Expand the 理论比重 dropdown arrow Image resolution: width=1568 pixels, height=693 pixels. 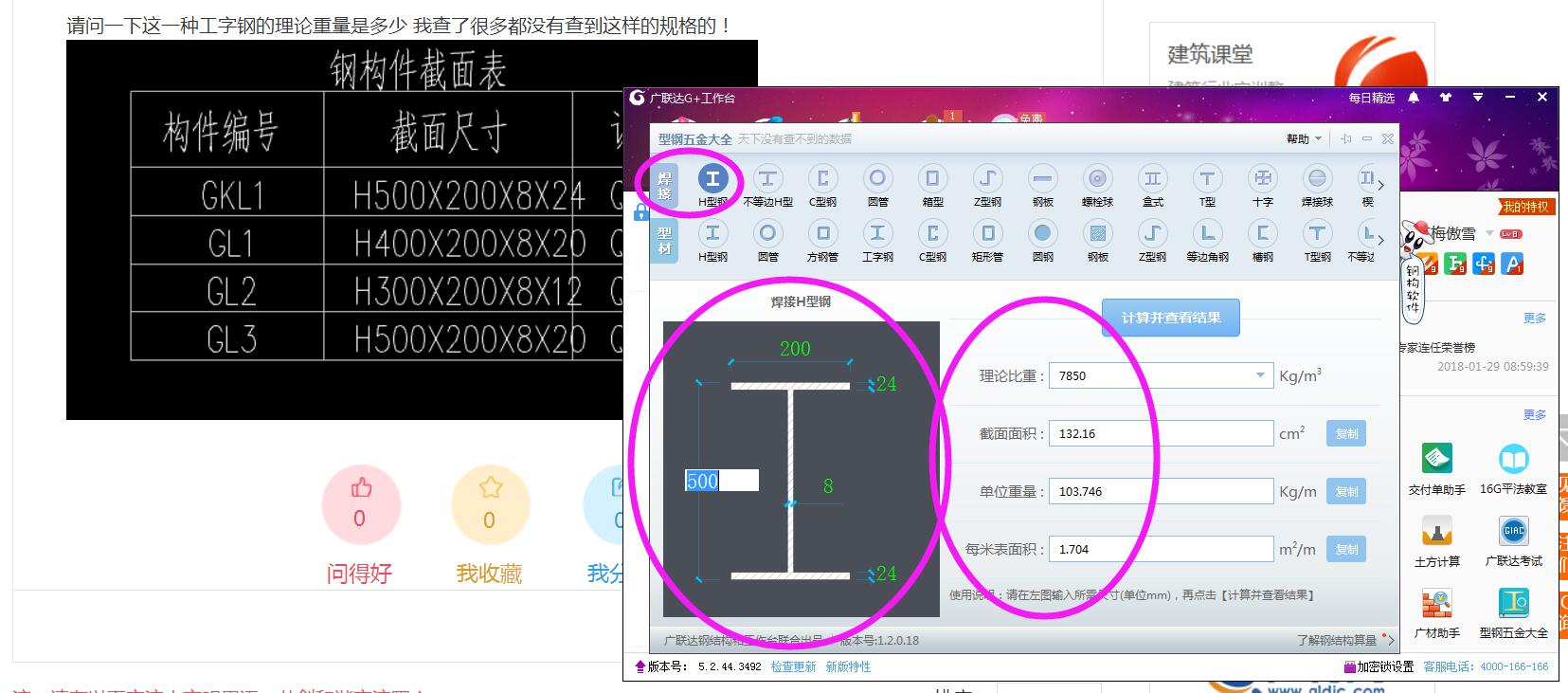[1260, 375]
